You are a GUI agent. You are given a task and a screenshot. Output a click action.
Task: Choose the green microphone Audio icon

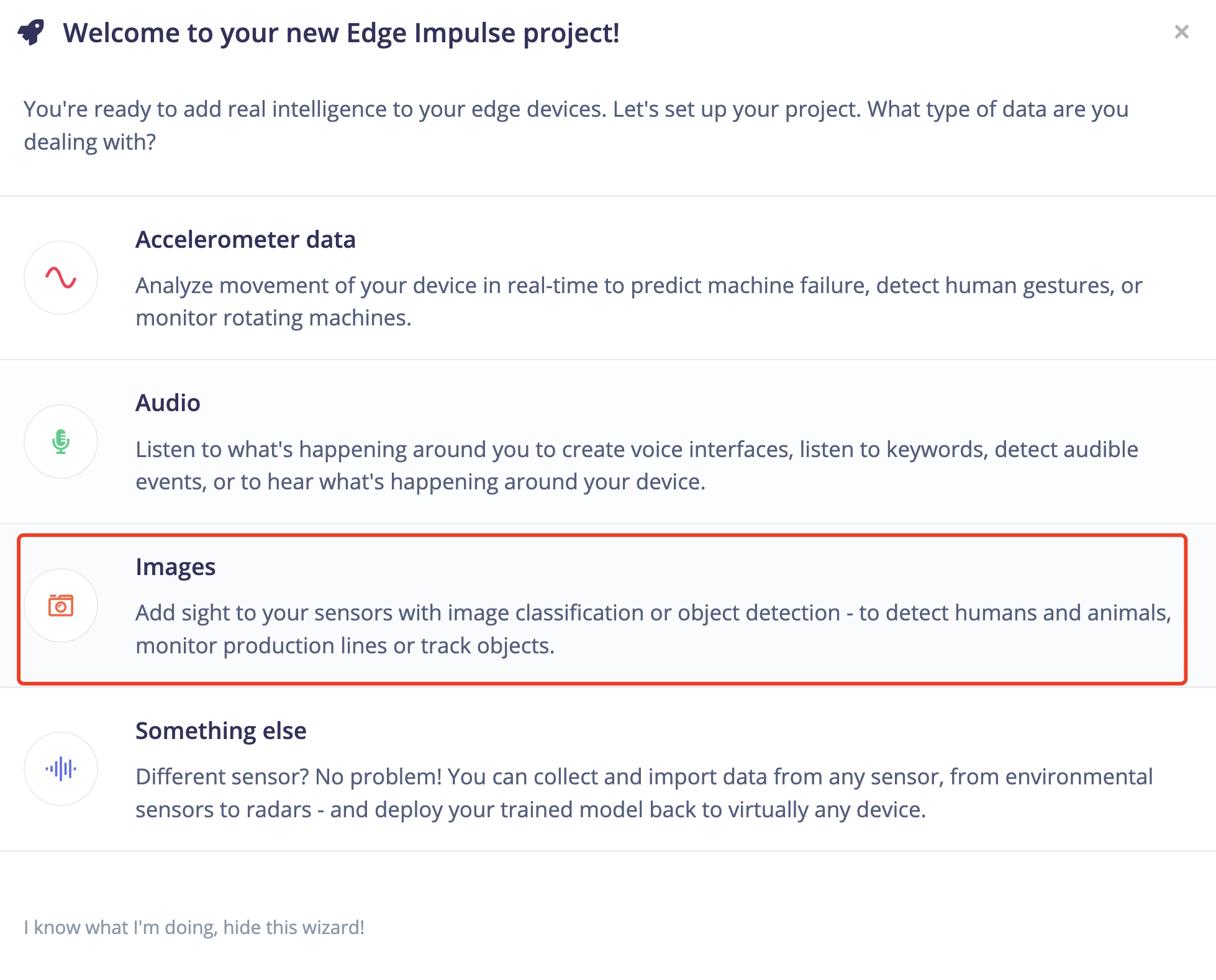pyautogui.click(x=61, y=442)
